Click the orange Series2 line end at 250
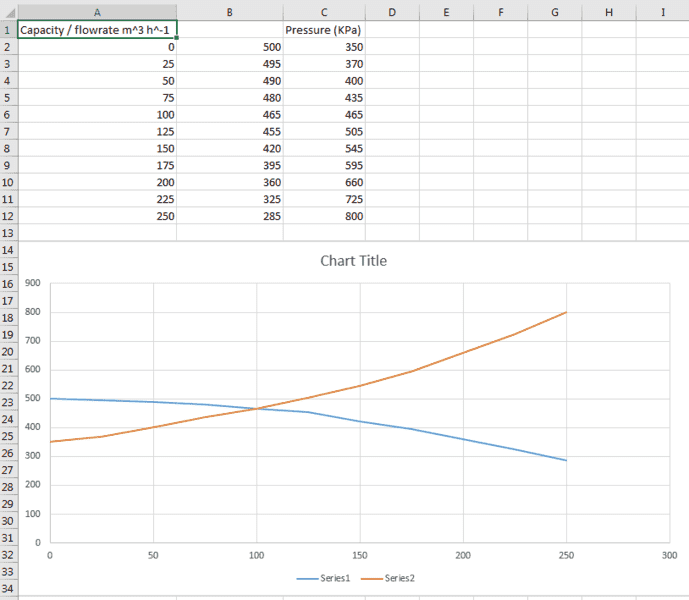The height and width of the screenshot is (600, 689). coord(566,312)
